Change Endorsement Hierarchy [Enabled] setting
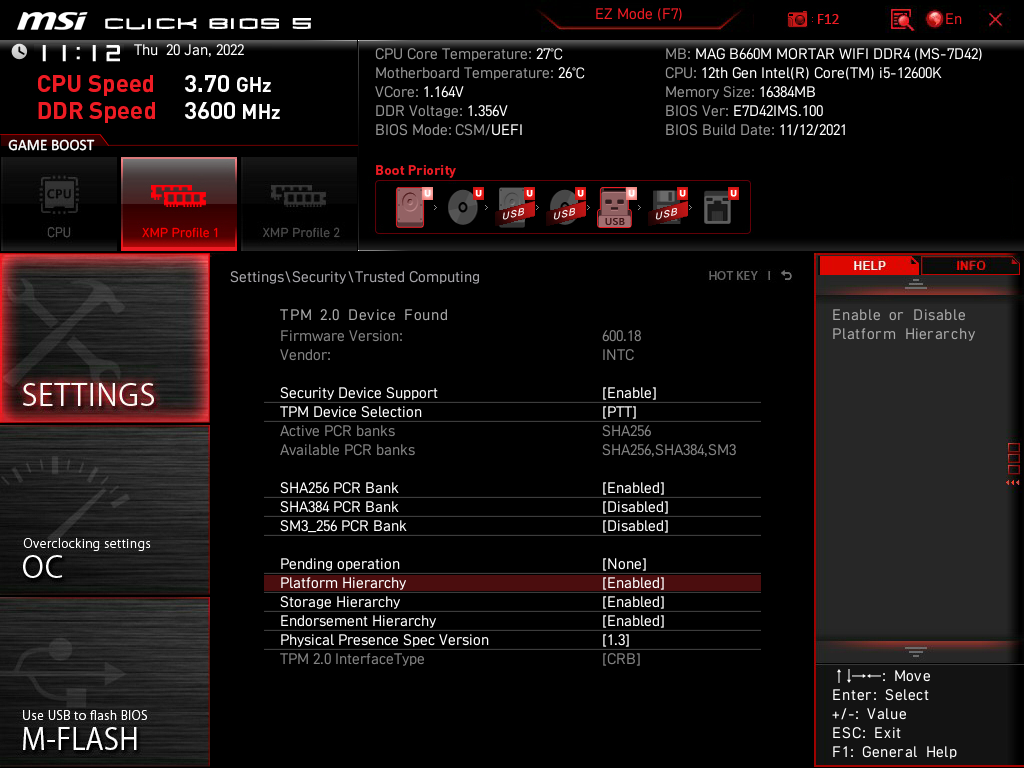 [633, 620]
